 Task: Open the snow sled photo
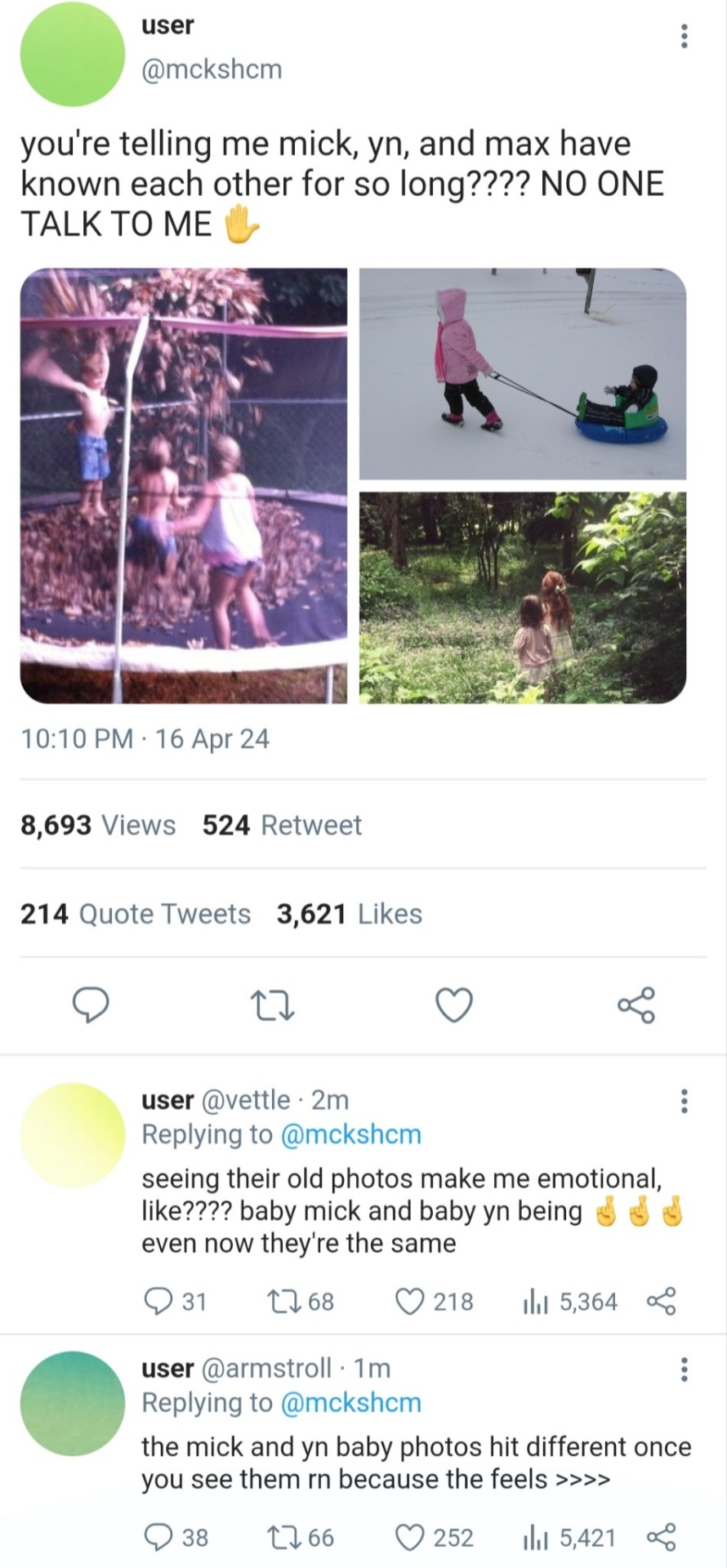[x=523, y=373]
